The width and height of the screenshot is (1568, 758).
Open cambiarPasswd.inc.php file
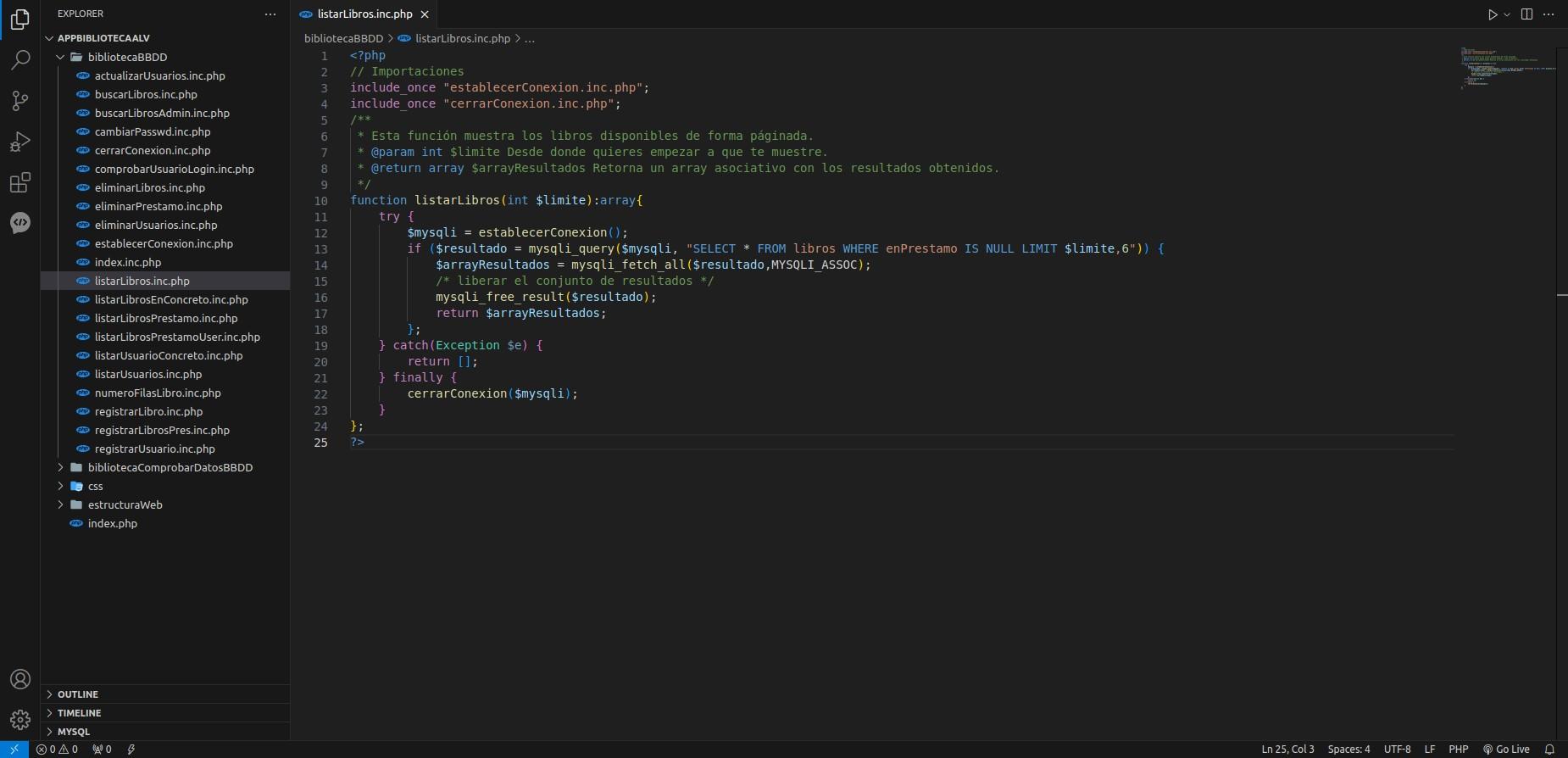(x=165, y=131)
